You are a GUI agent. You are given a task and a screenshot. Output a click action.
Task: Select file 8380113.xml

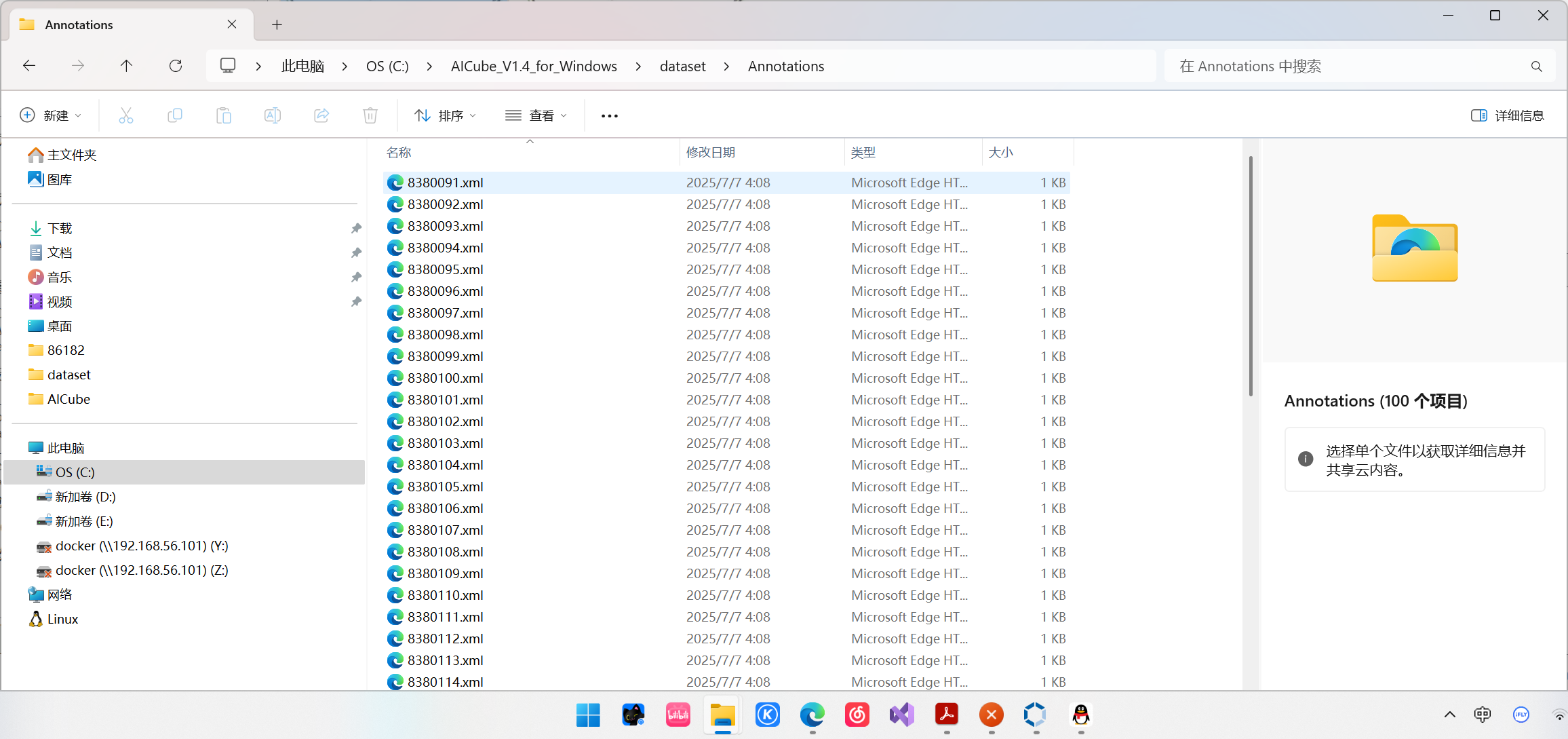click(x=726, y=660)
